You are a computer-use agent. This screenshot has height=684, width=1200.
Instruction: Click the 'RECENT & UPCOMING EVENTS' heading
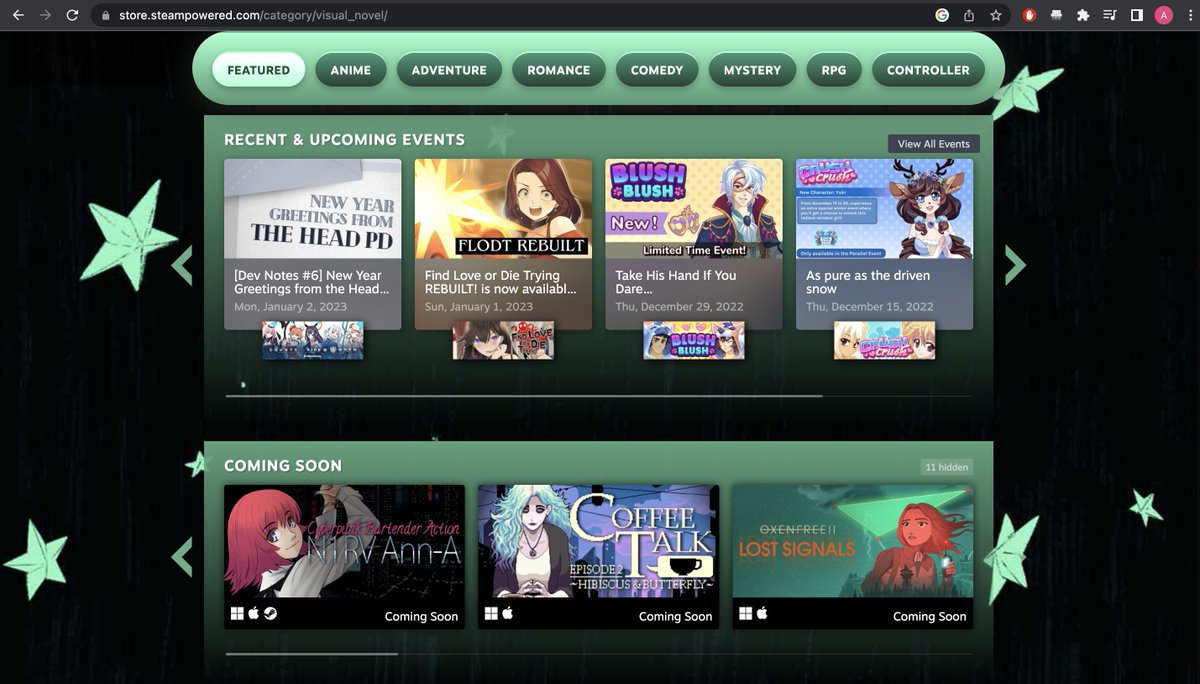coord(344,140)
